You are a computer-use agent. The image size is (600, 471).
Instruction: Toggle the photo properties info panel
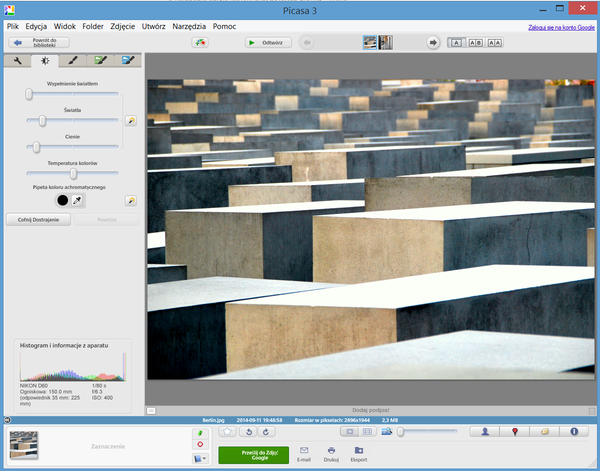tap(574, 432)
